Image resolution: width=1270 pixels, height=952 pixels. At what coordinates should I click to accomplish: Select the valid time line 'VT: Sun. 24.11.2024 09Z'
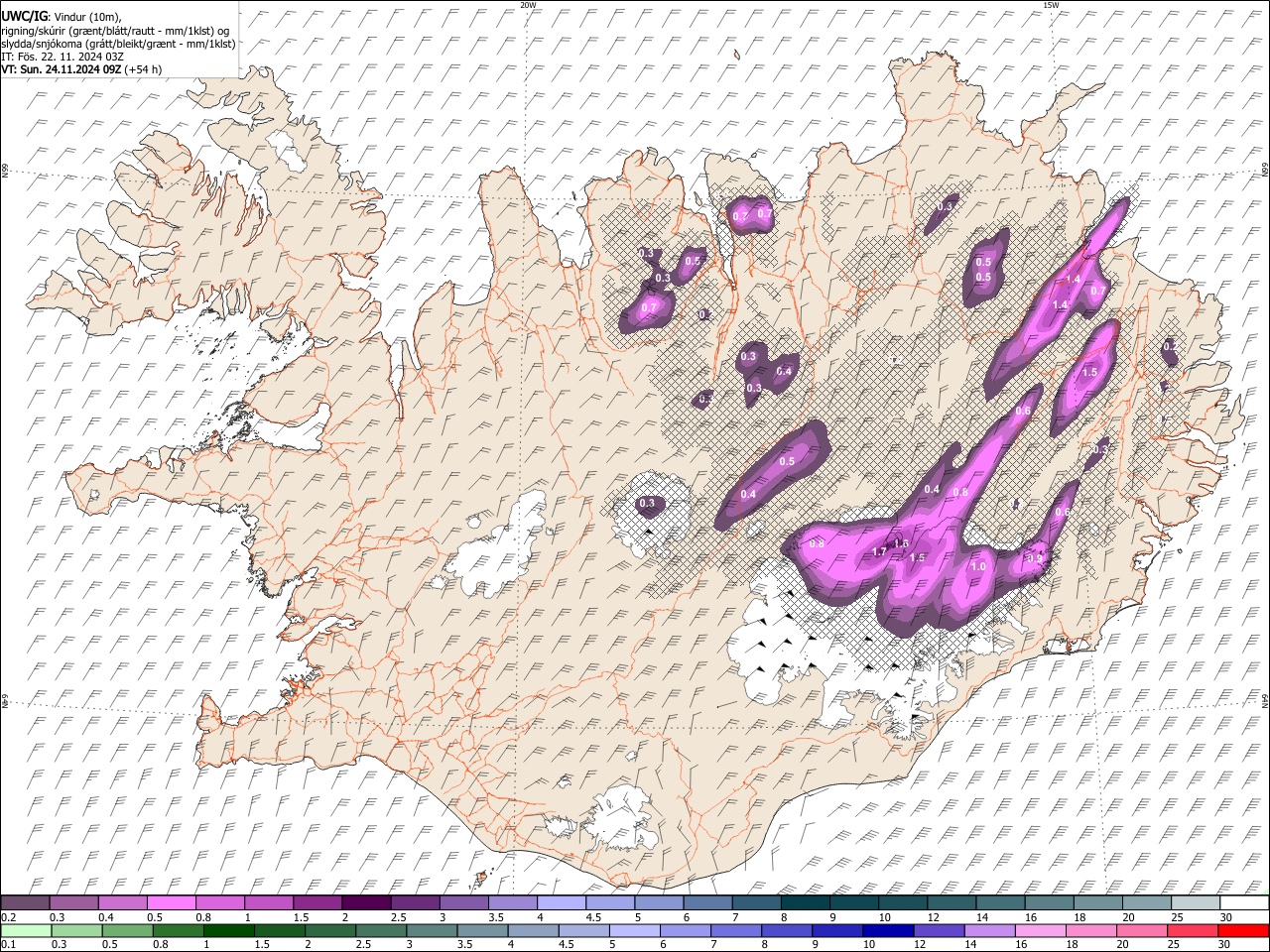(x=61, y=69)
